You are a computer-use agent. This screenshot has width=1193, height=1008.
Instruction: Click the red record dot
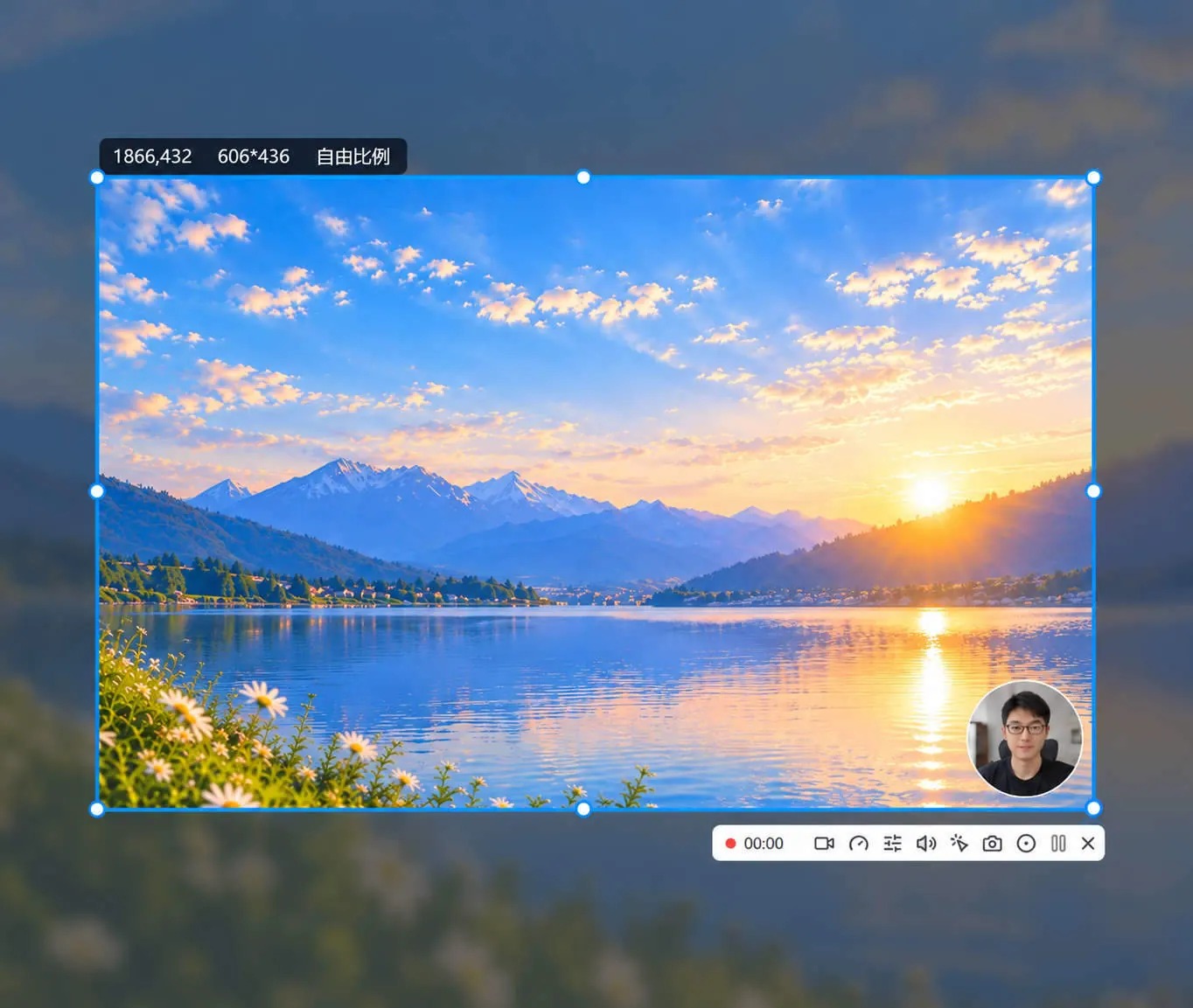click(x=730, y=844)
